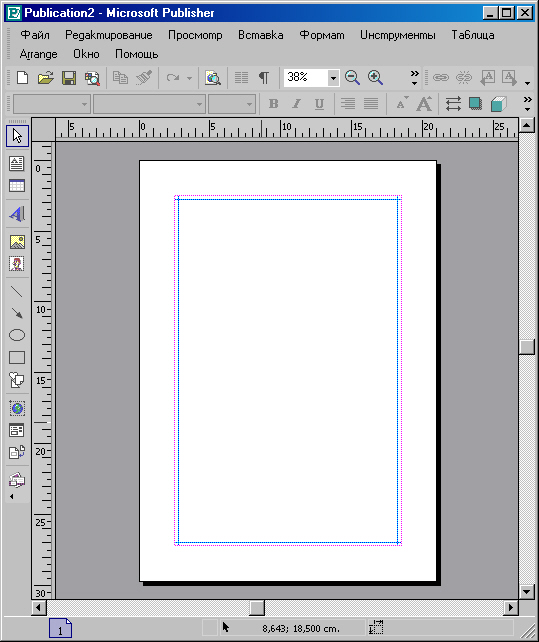Viewport: 539px width, 642px height.
Task: Go to page 1 navigation button
Action: pyautogui.click(x=60, y=628)
